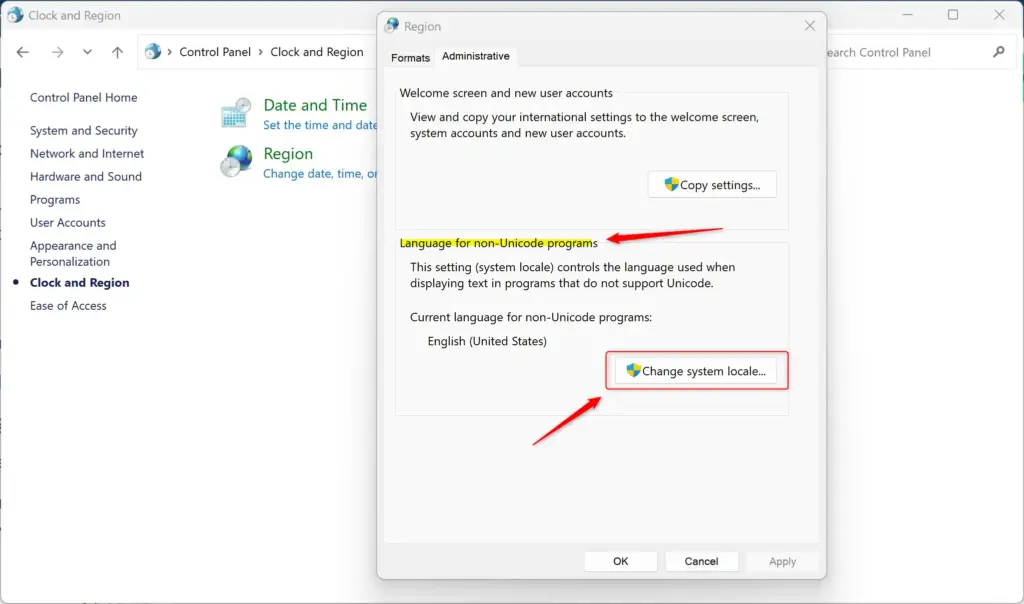
Task: Open Network and Internet category
Action: 87,153
